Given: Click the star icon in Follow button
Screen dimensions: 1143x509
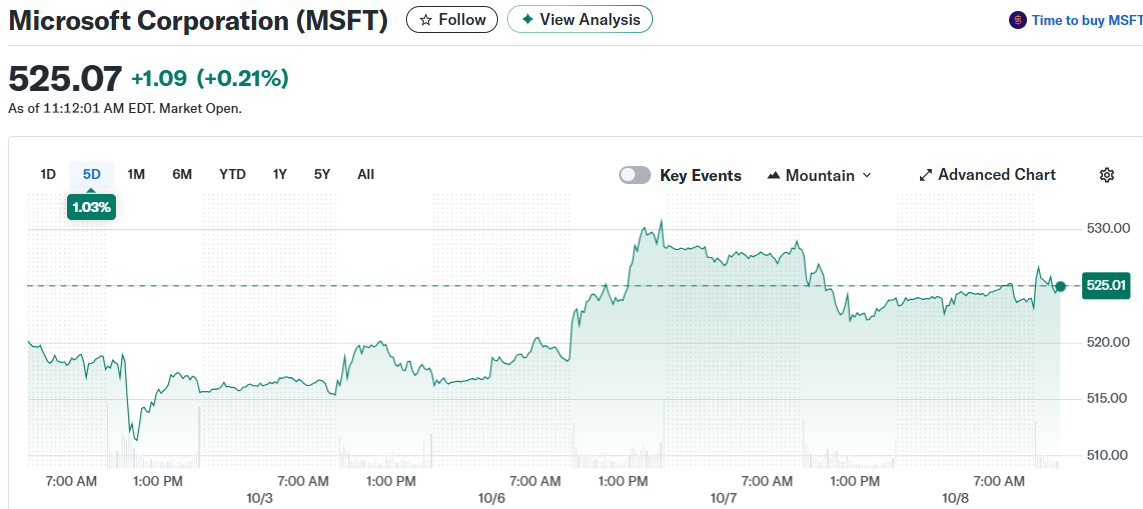Looking at the screenshot, I should [x=426, y=20].
